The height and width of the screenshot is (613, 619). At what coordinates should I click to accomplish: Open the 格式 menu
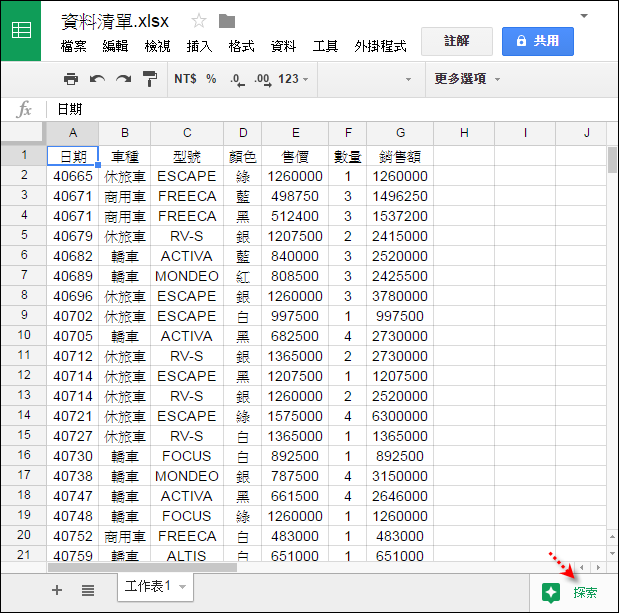[x=241, y=46]
